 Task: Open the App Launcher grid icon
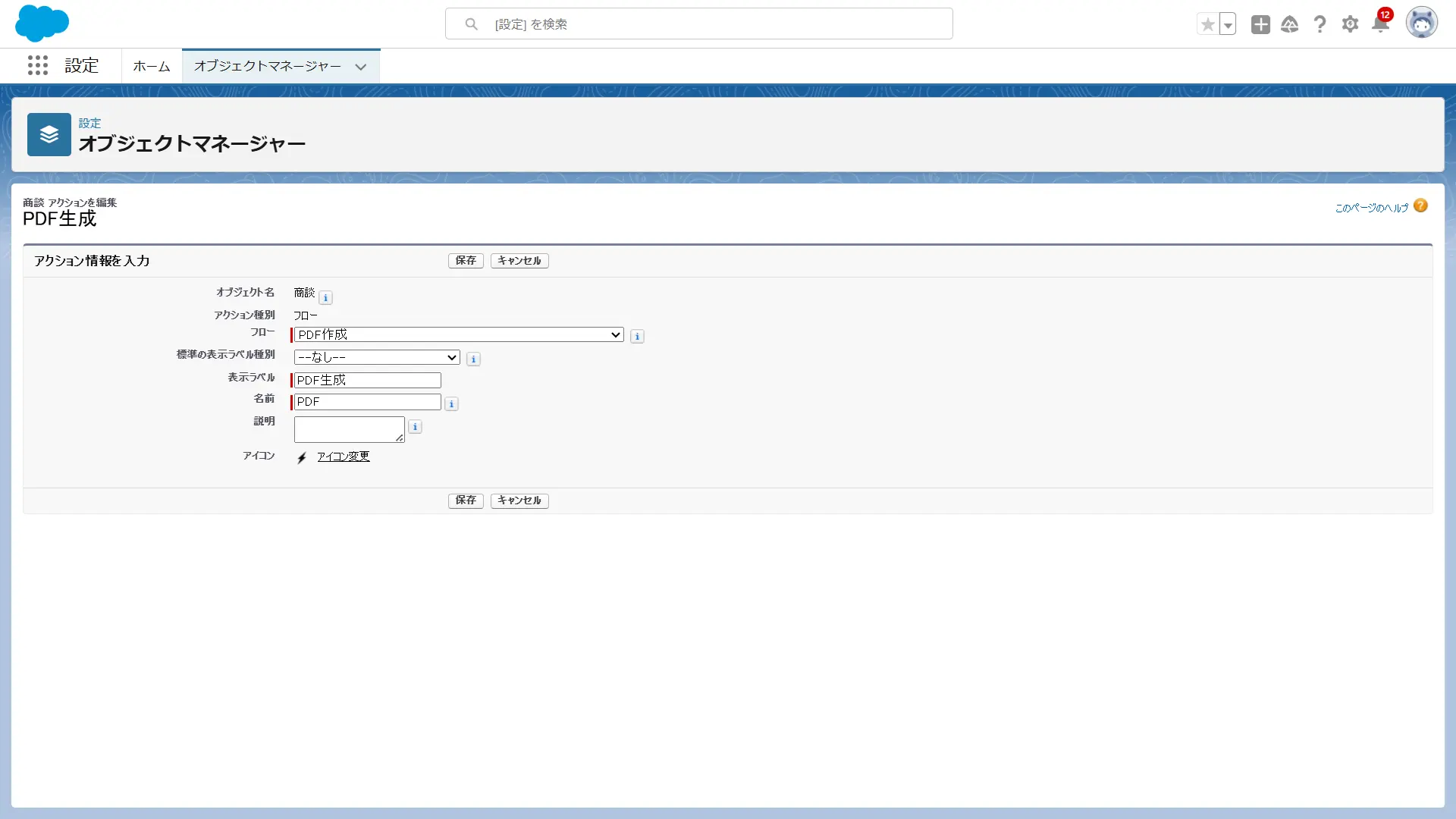pyautogui.click(x=38, y=66)
